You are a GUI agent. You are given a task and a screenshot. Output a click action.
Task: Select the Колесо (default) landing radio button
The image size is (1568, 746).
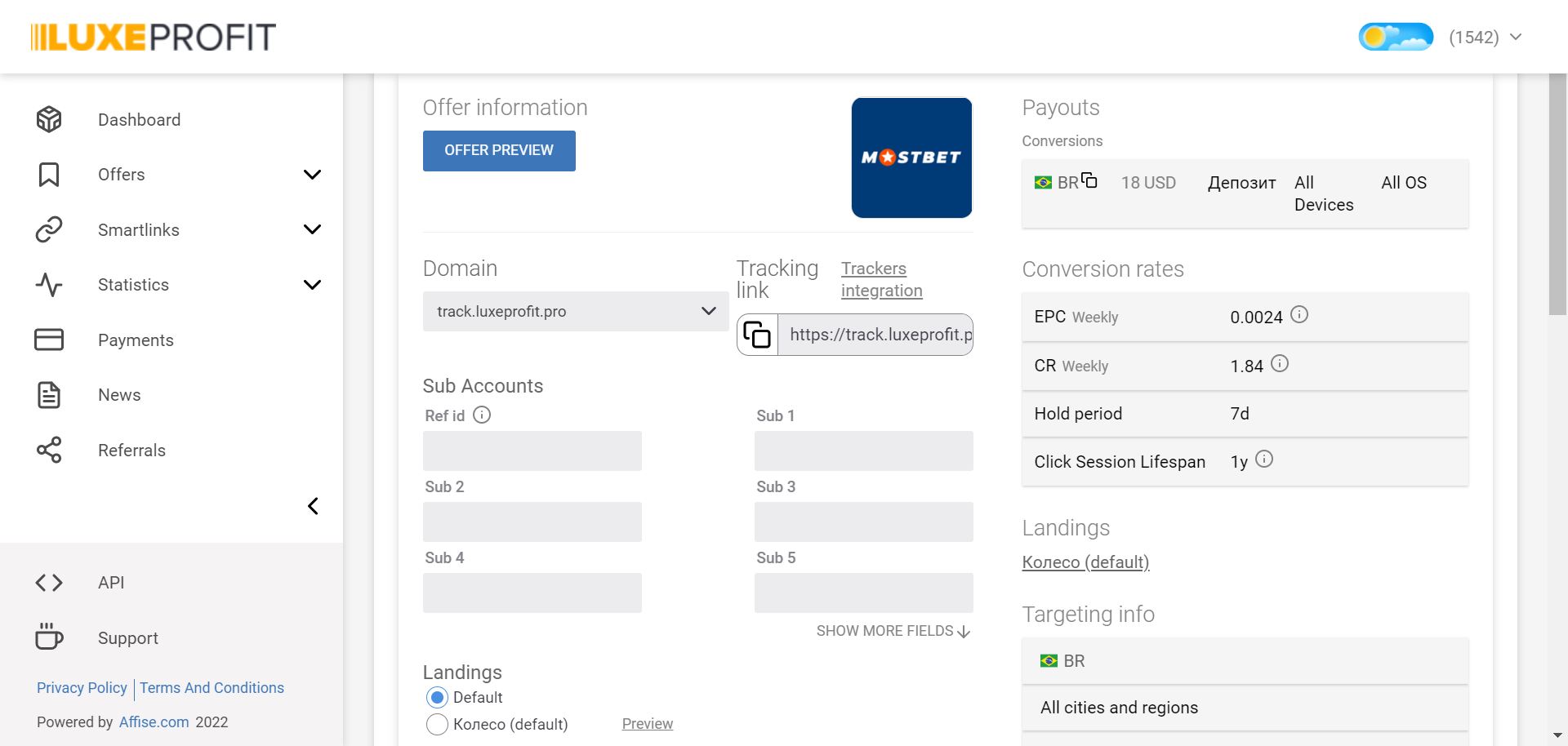pos(437,725)
